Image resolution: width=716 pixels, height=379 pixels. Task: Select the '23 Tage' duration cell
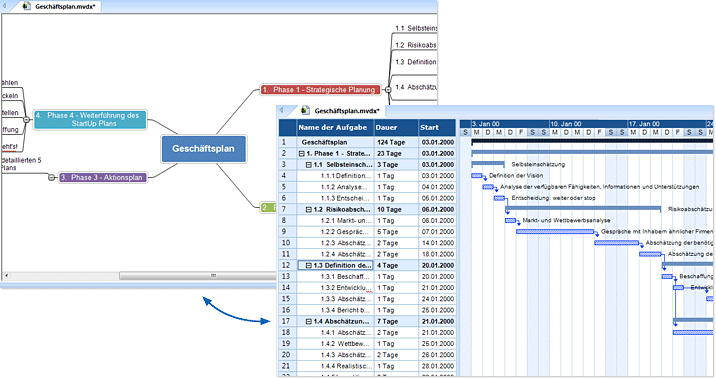tap(396, 153)
